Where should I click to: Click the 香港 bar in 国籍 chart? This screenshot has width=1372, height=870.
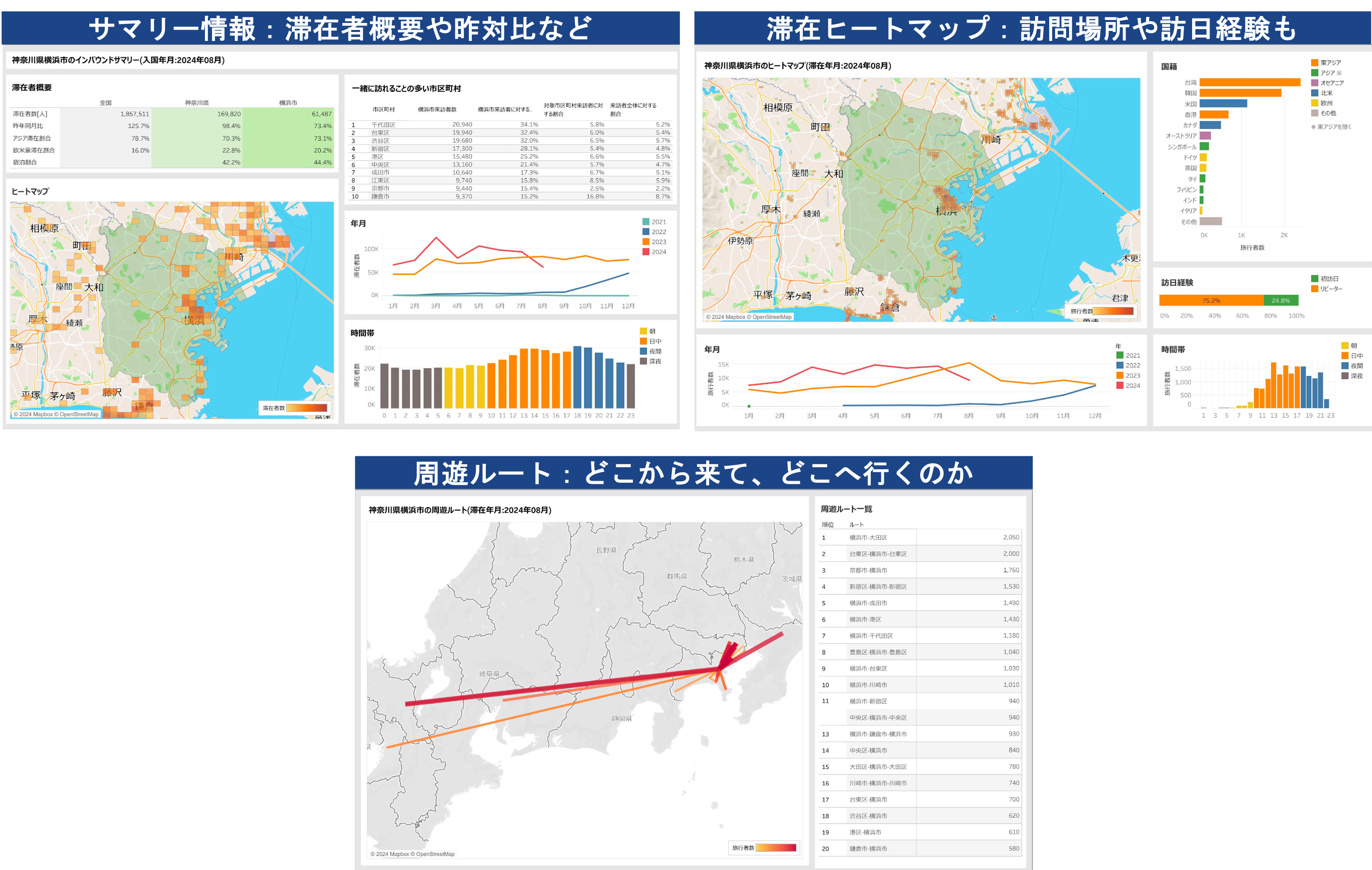[1214, 114]
